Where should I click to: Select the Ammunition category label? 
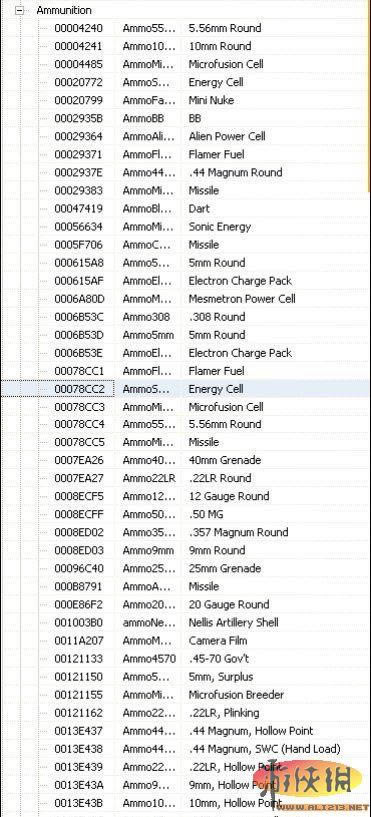pyautogui.click(x=64, y=10)
